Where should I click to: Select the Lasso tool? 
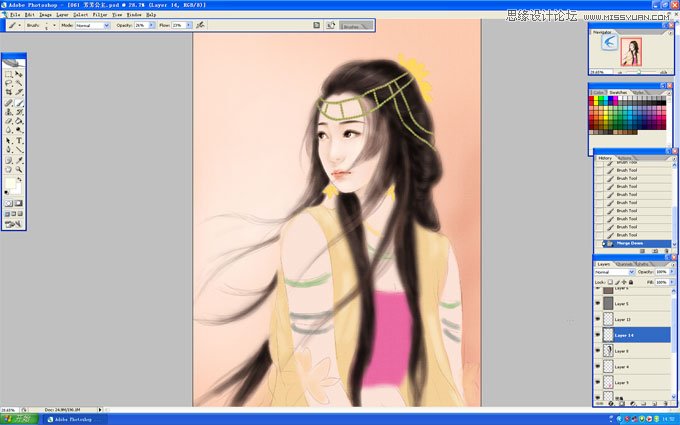8,82
